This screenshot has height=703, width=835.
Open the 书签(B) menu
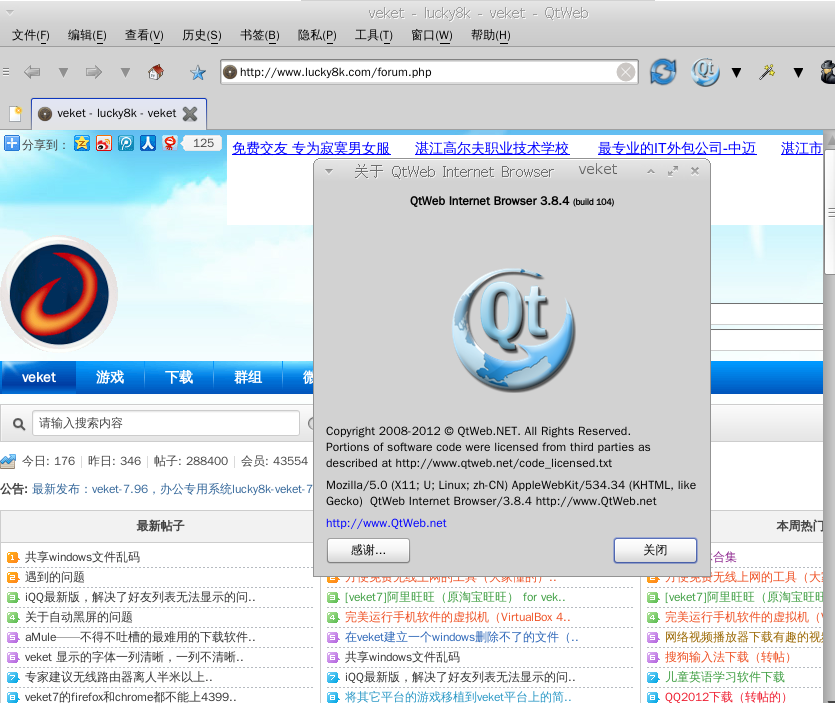260,35
